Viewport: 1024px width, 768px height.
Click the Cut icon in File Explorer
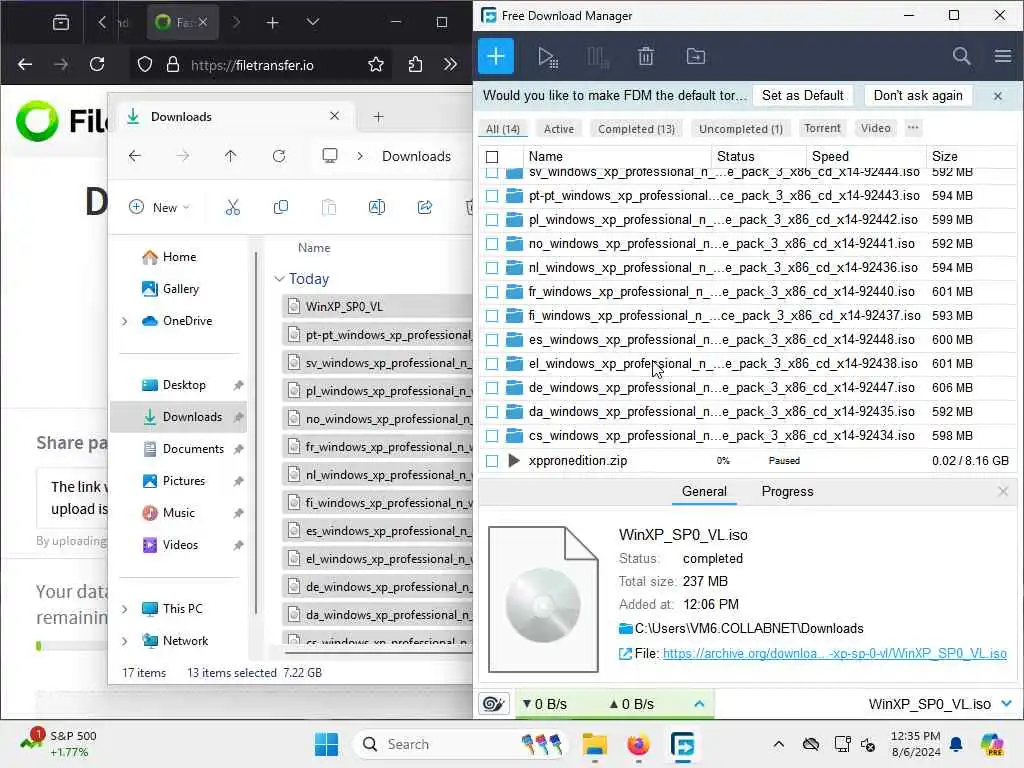(x=232, y=207)
